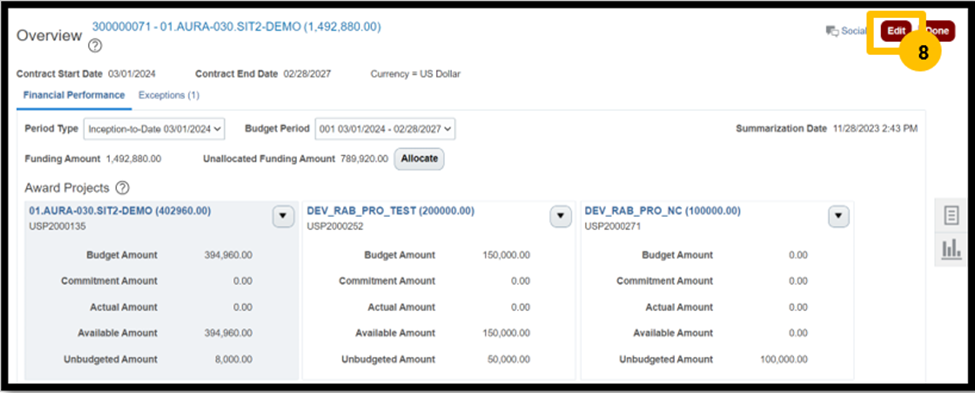The height and width of the screenshot is (393, 975).
Task: Open the bar chart icon on right sidebar
Action: click(x=951, y=250)
